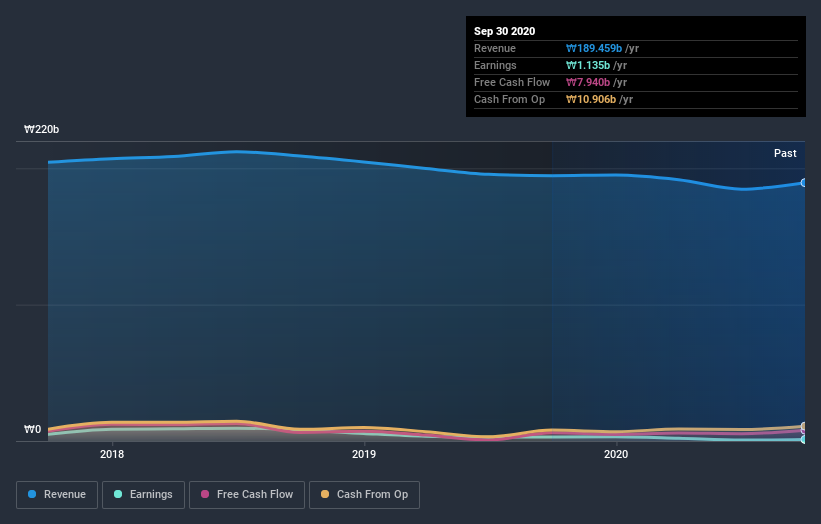The width and height of the screenshot is (821, 524).
Task: Toggle the Cash From Op legend button
Action: click(x=364, y=495)
